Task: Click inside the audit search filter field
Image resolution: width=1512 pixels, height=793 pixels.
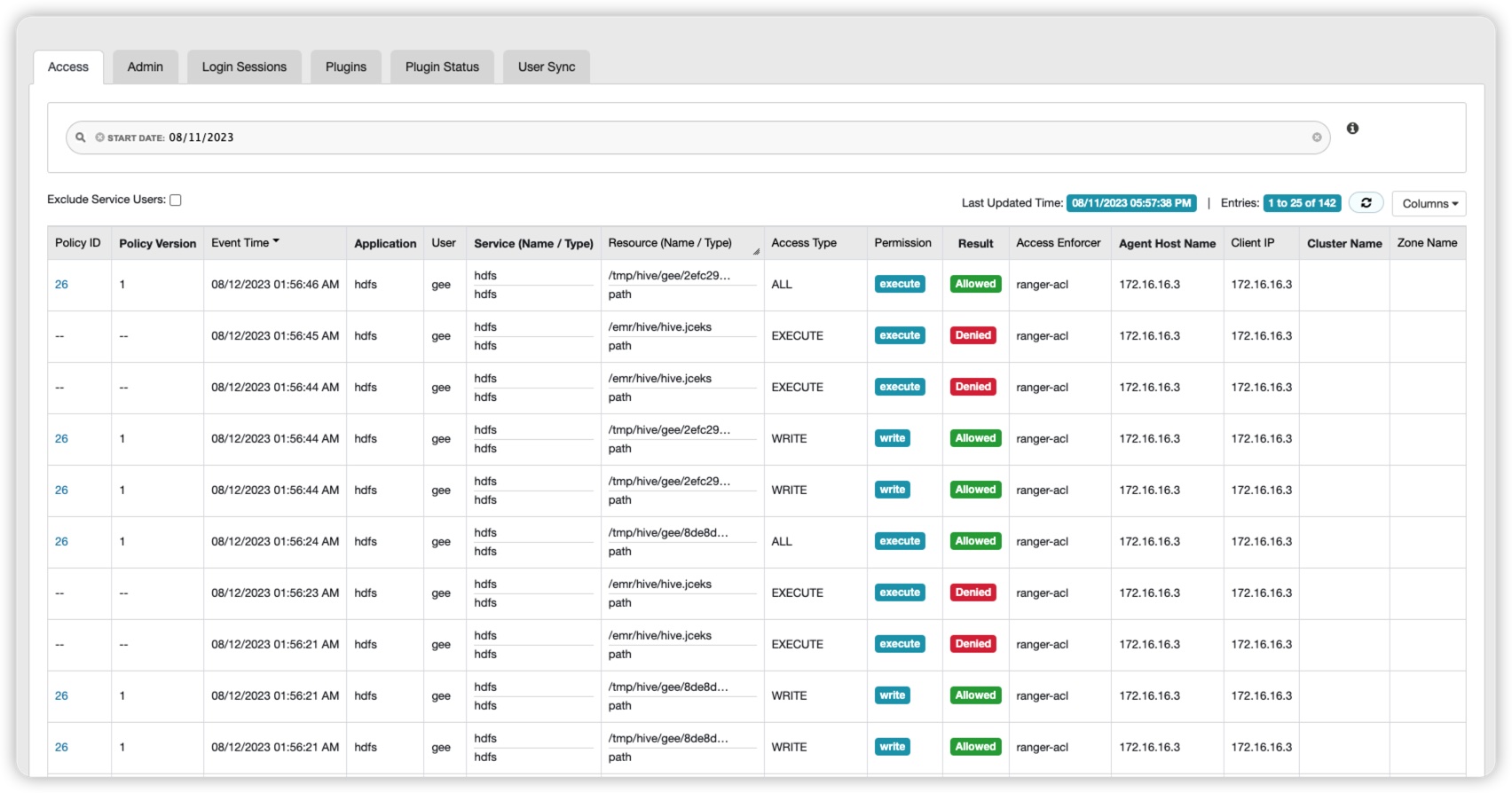Action: pos(710,137)
